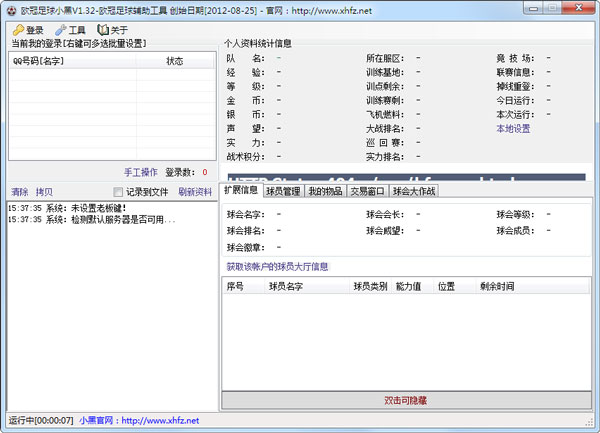
Task: Click the 序号 column header
Action: point(243,286)
